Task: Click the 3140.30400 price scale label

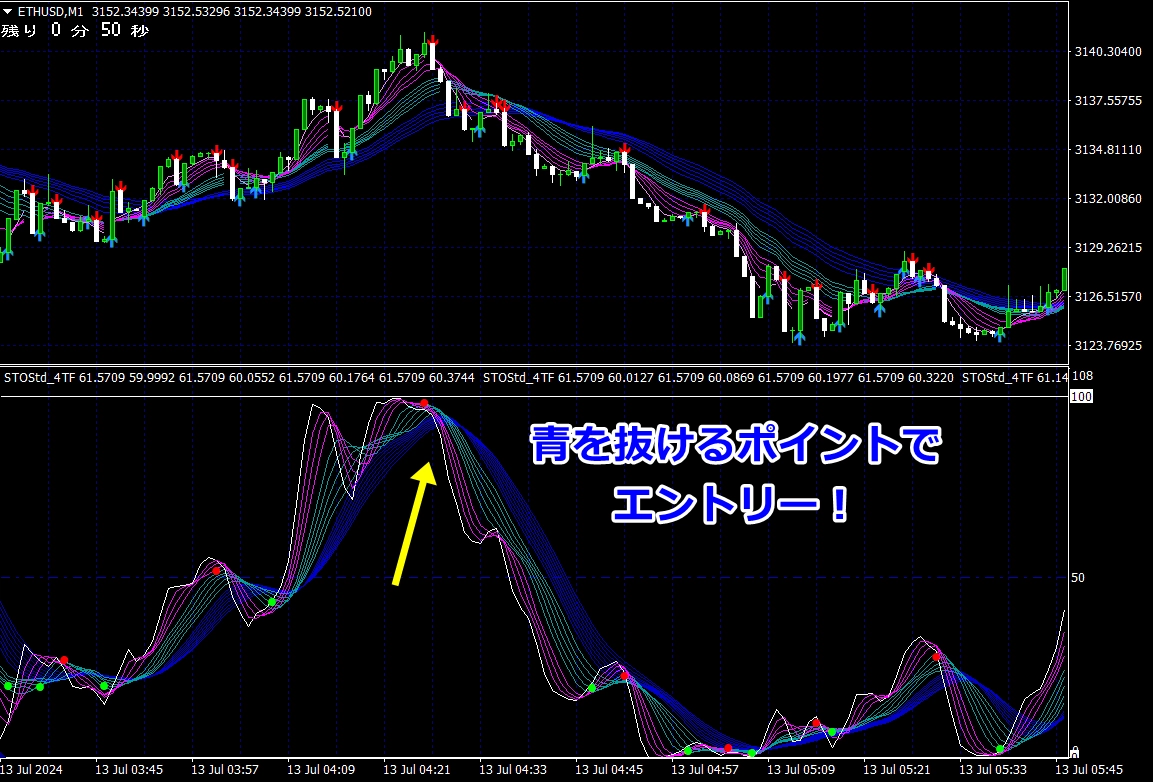Action: click(1107, 52)
